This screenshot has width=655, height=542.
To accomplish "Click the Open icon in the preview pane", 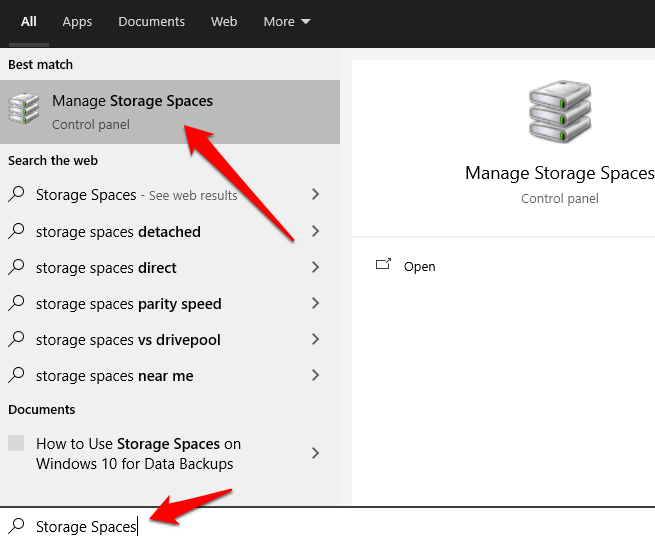I will click(383, 266).
